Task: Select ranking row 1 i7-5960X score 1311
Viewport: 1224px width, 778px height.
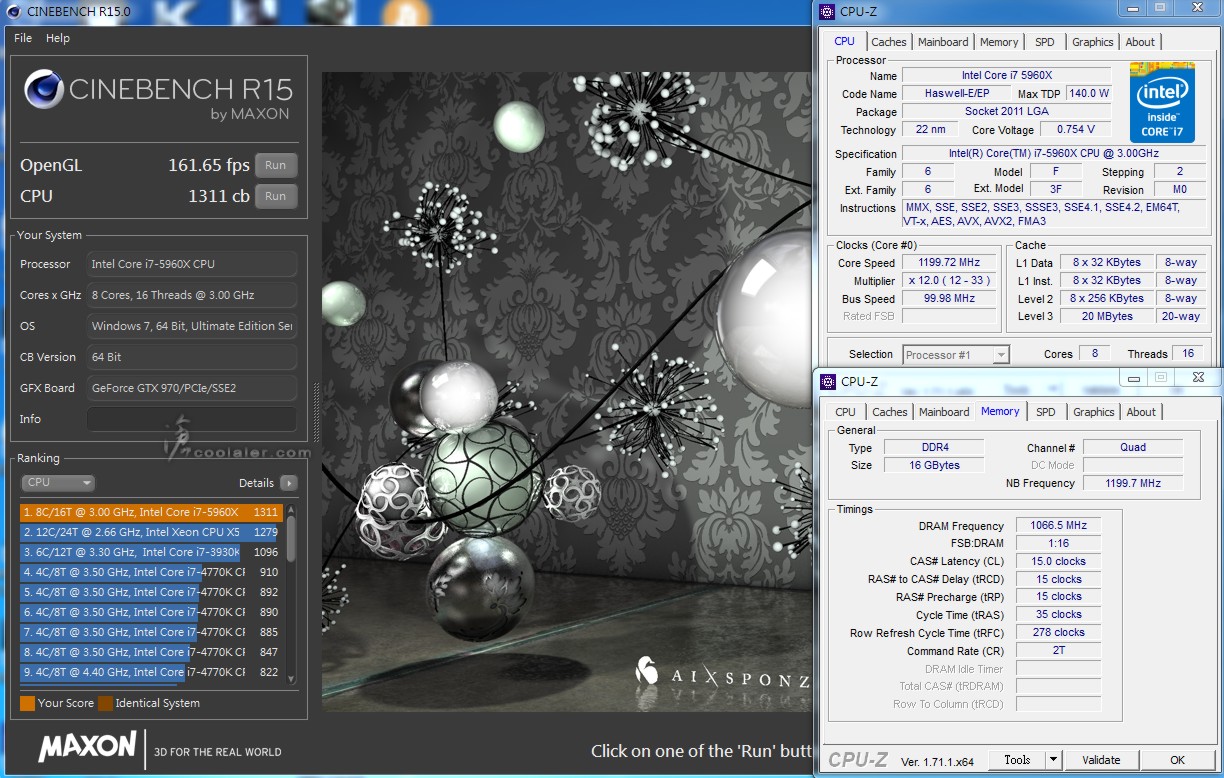Action: coord(152,512)
